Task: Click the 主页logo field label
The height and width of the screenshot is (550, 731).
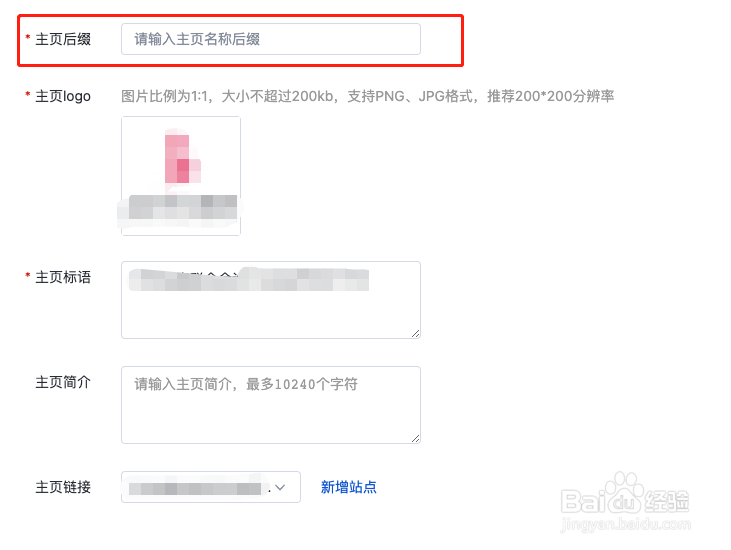Action: [x=63, y=96]
